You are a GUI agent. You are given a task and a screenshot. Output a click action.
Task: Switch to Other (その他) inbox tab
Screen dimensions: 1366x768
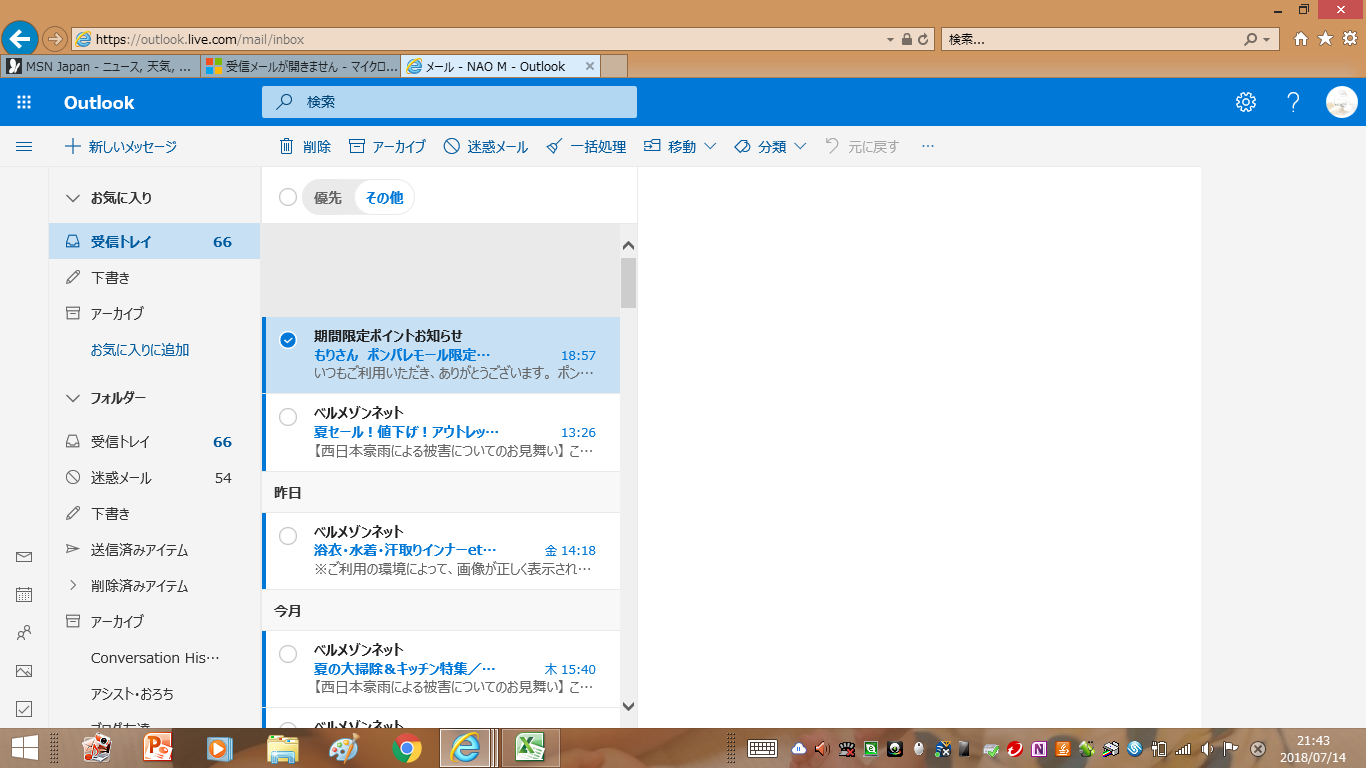pyautogui.click(x=384, y=197)
